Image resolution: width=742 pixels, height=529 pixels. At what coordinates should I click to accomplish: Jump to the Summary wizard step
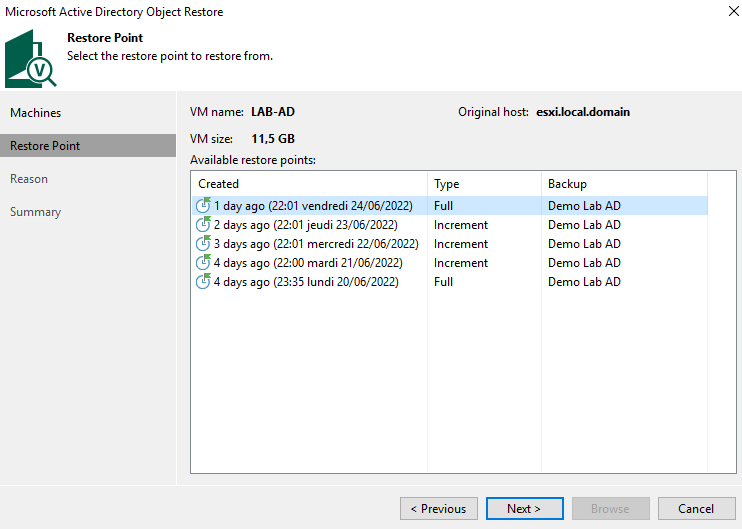(35, 212)
